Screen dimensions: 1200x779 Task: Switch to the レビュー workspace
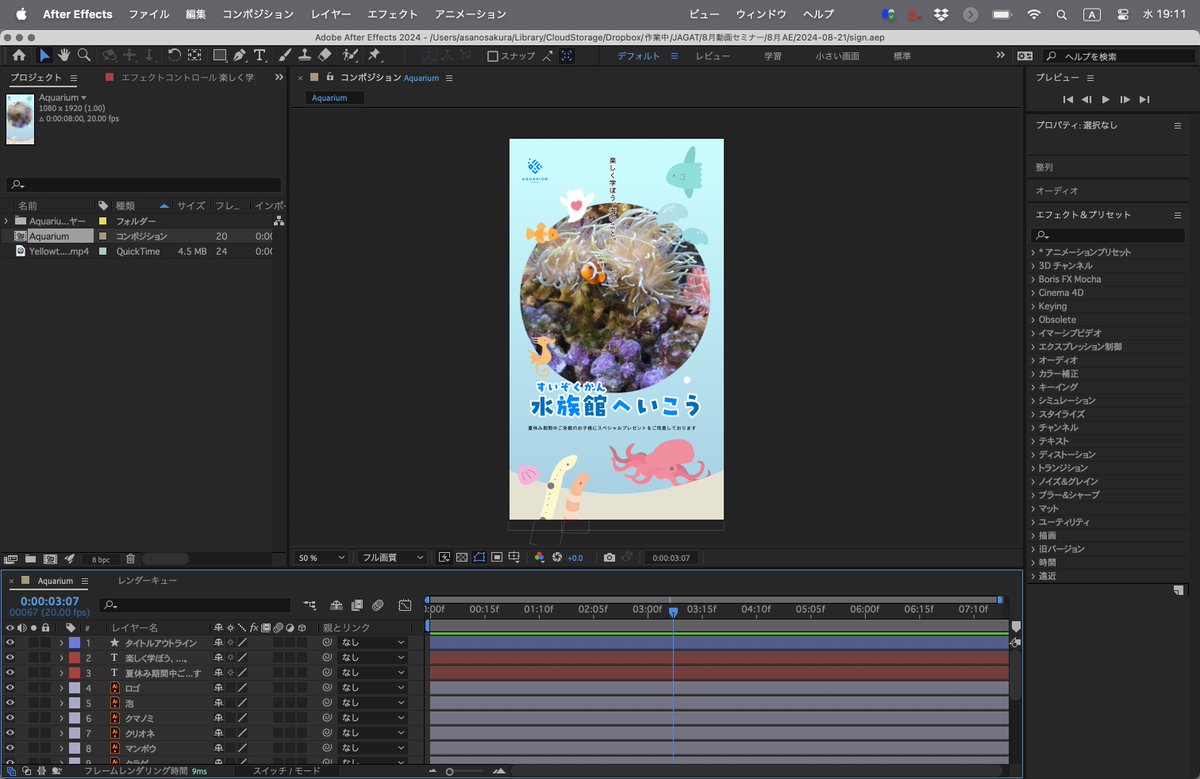(x=712, y=56)
